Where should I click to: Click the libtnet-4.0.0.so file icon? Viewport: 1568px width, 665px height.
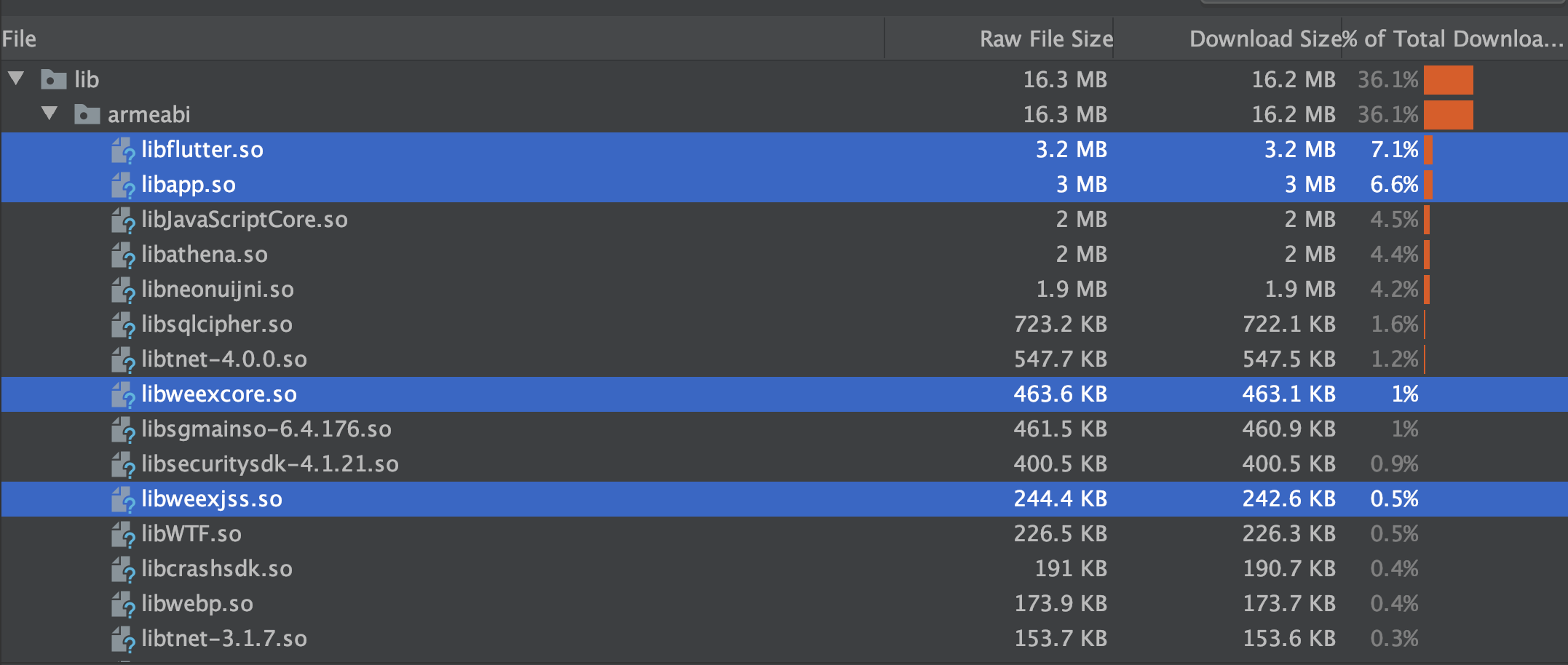[123, 359]
